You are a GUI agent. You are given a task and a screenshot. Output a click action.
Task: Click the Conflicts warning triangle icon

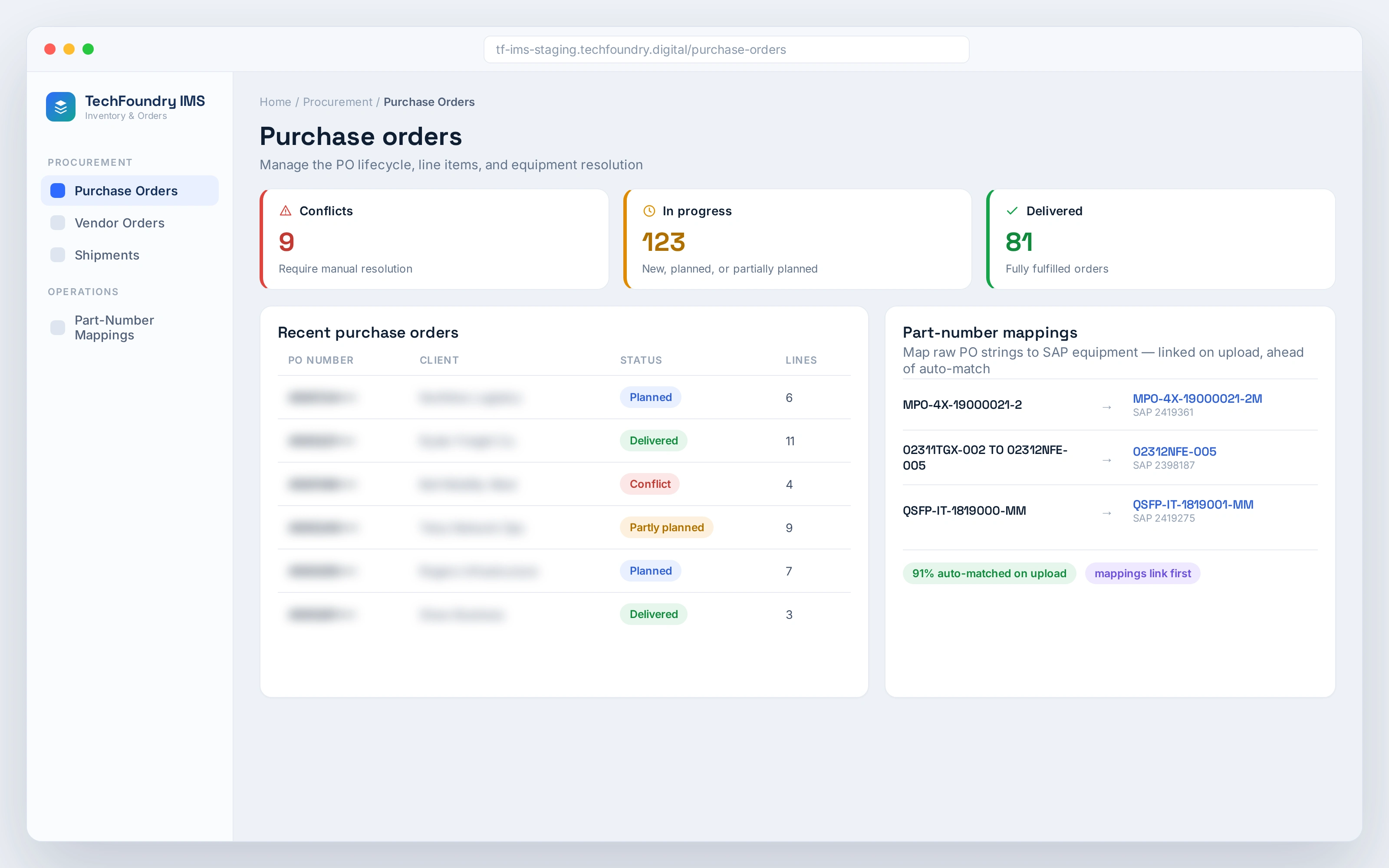click(x=285, y=210)
